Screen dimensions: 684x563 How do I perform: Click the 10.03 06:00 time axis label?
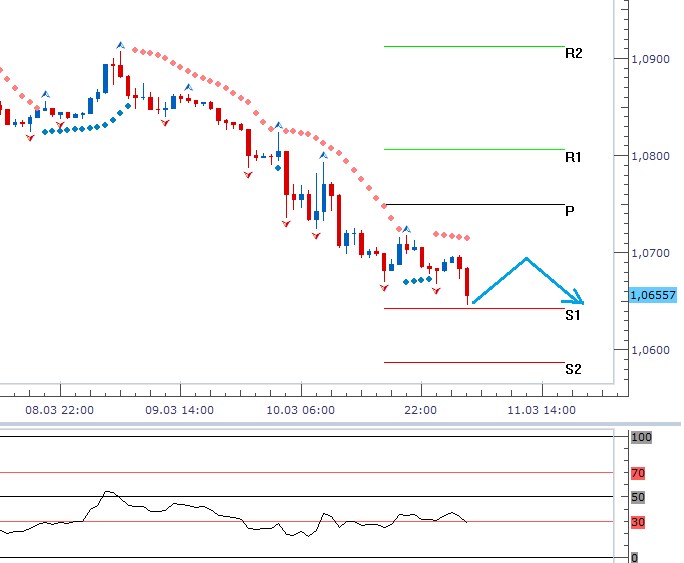click(300, 410)
